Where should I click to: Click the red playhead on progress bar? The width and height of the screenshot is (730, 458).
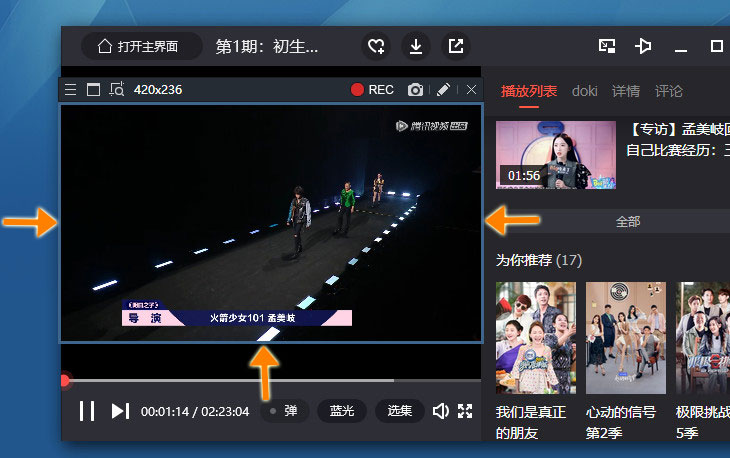pos(65,381)
